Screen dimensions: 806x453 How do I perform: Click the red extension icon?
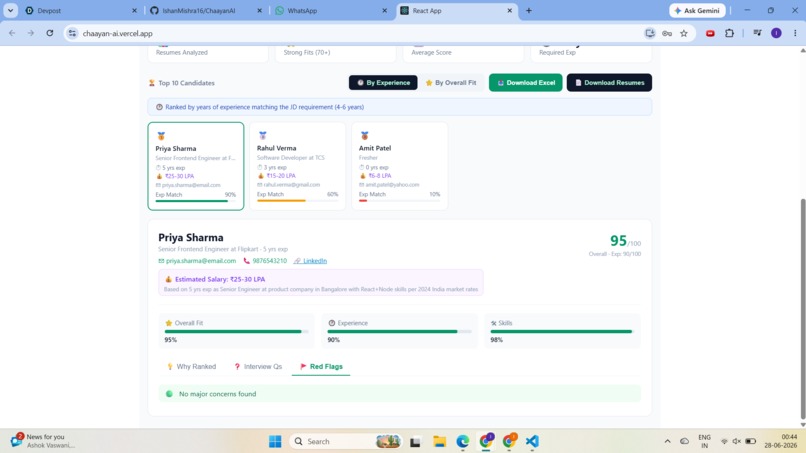(x=710, y=33)
